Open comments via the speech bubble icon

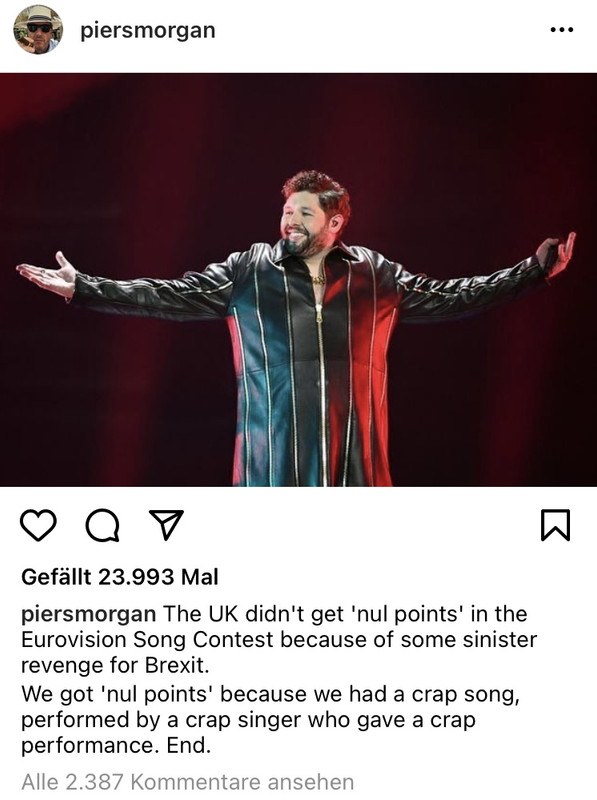[x=103, y=525]
